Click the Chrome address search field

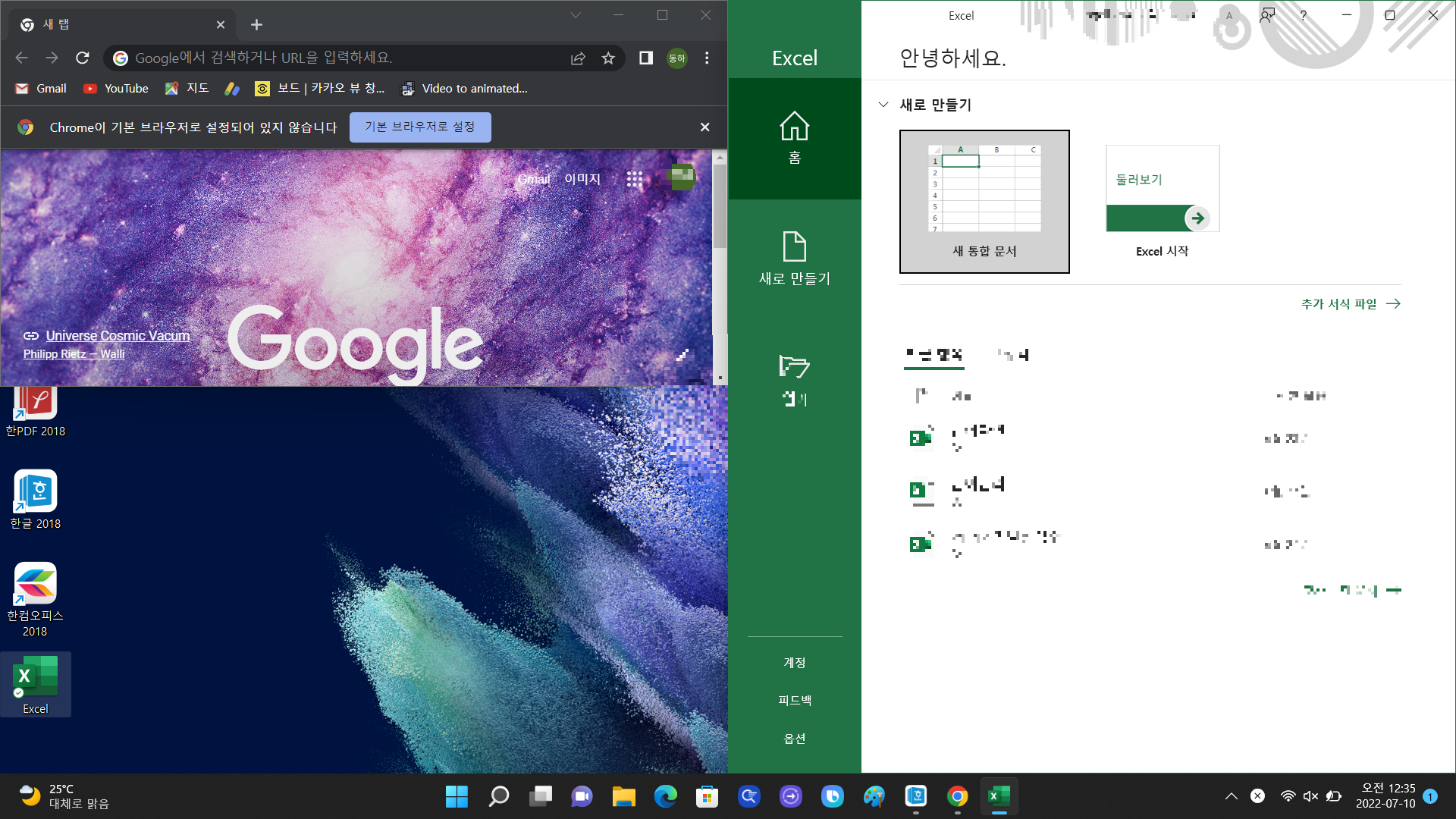[x=341, y=58]
